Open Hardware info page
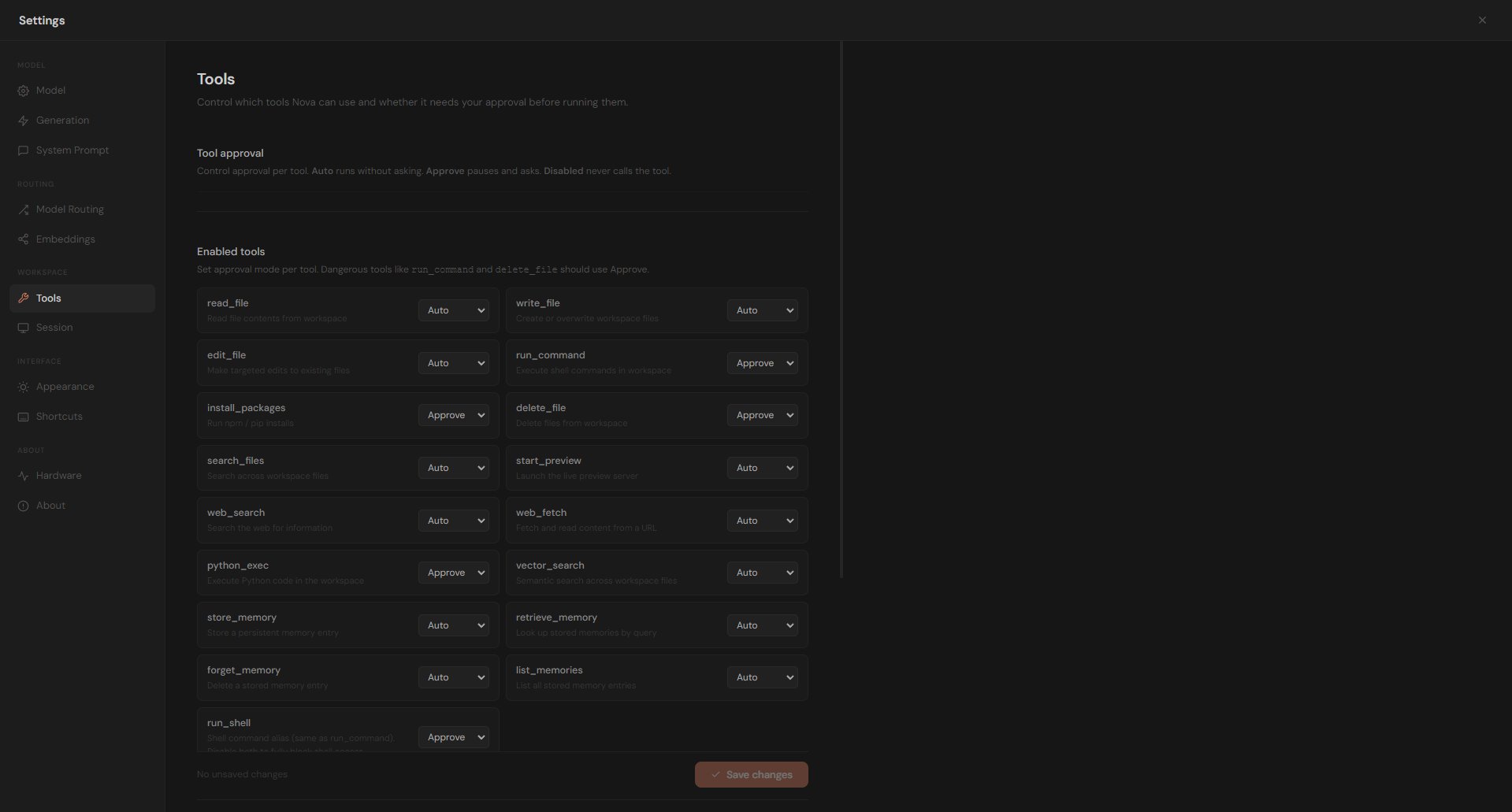Screen dimensions: 1512x812 [82, 476]
